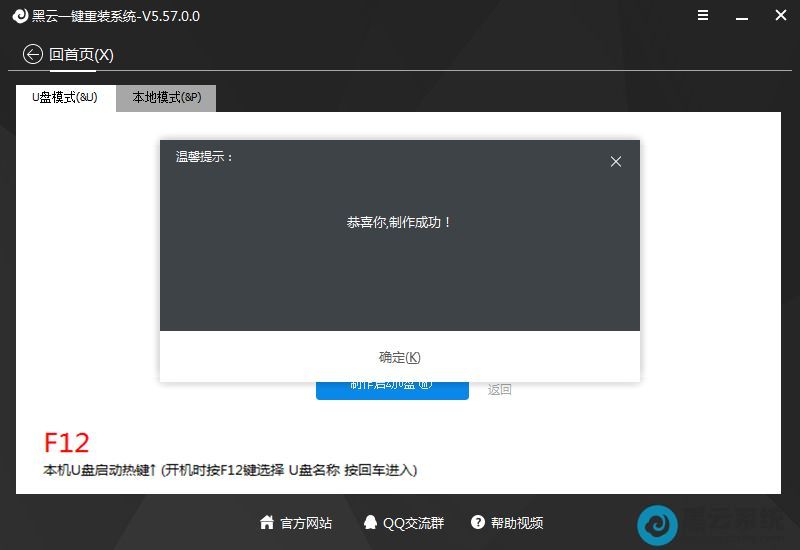This screenshot has height=550, width=800.
Task: Open the 官方网站 link text
Action: [x=306, y=522]
